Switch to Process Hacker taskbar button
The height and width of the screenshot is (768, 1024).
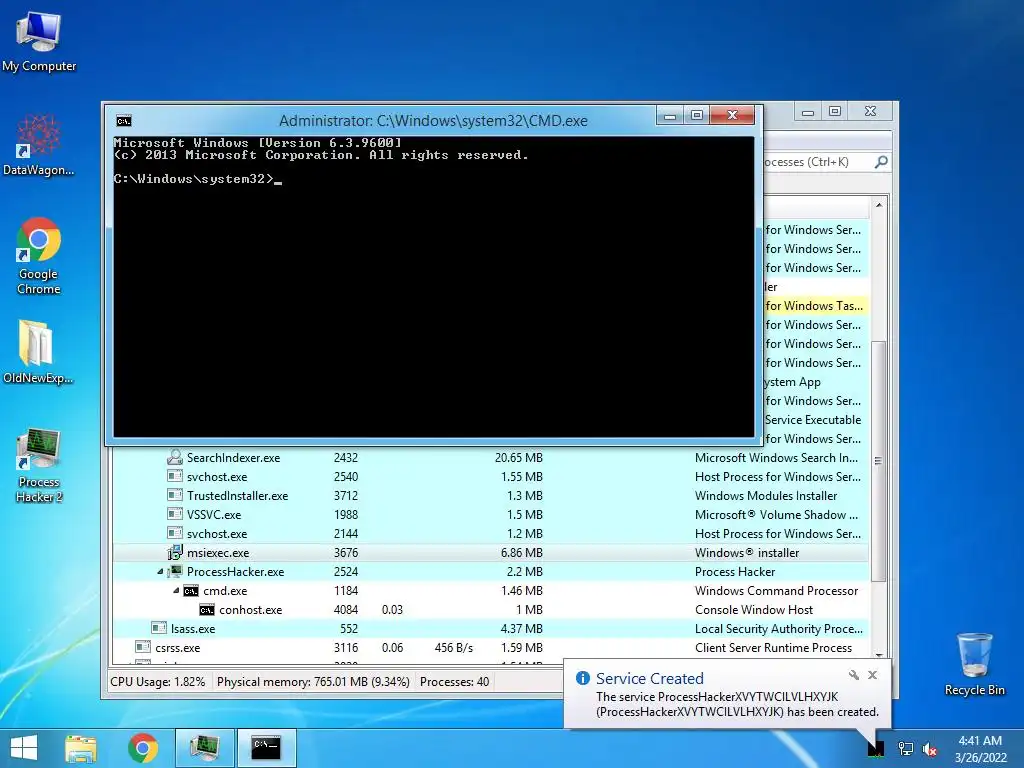tap(205, 748)
